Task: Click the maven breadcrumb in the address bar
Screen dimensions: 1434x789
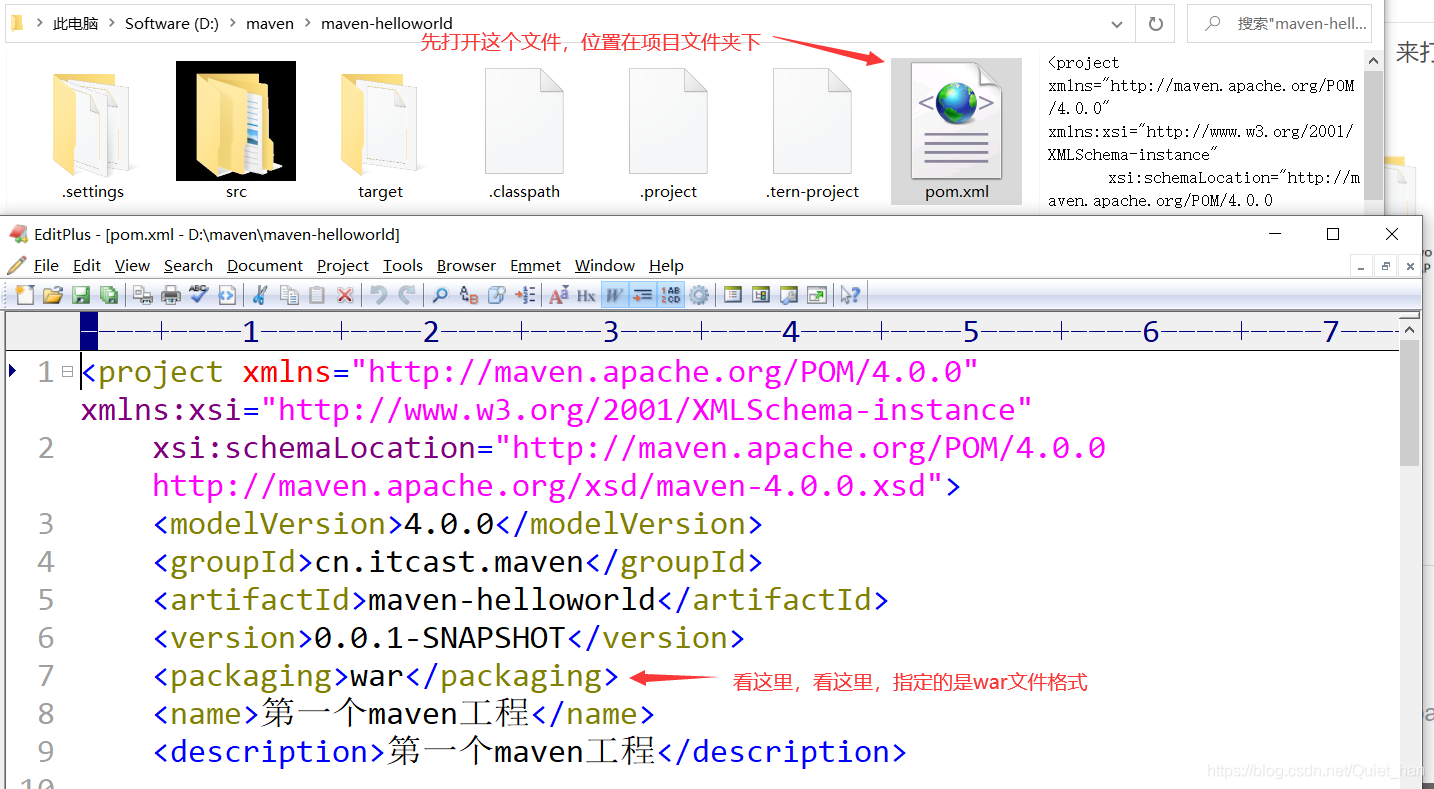Action: tap(270, 23)
